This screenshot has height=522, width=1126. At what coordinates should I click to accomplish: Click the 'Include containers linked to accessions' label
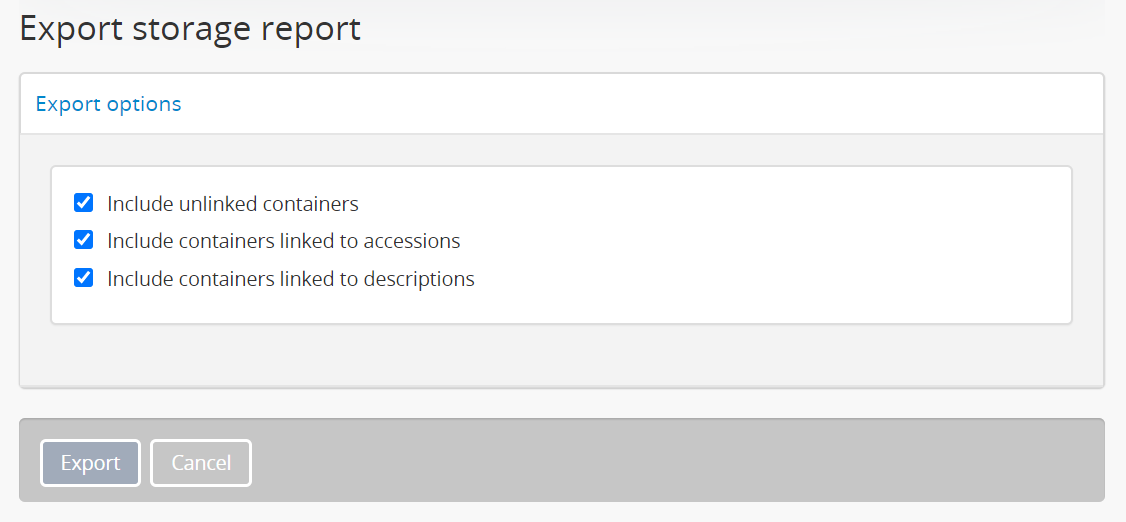tap(283, 241)
